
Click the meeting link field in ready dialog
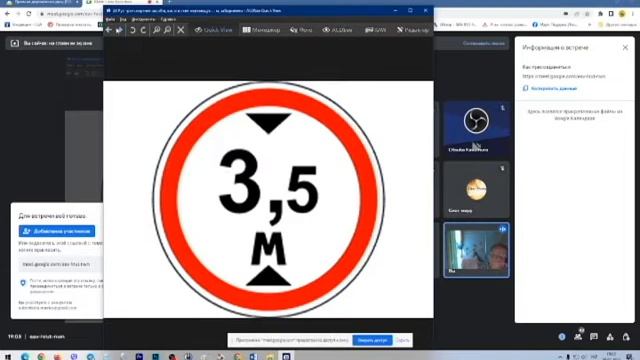pyautogui.click(x=60, y=264)
